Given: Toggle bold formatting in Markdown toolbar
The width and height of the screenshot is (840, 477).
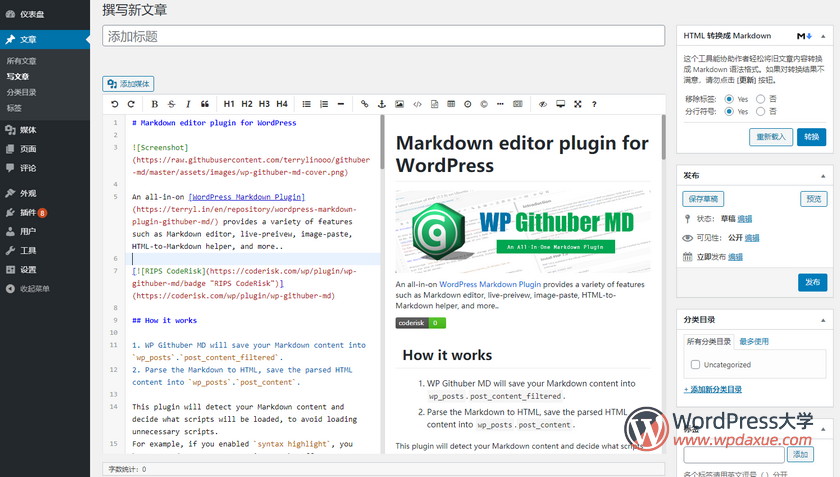Looking at the screenshot, I should click(x=154, y=104).
